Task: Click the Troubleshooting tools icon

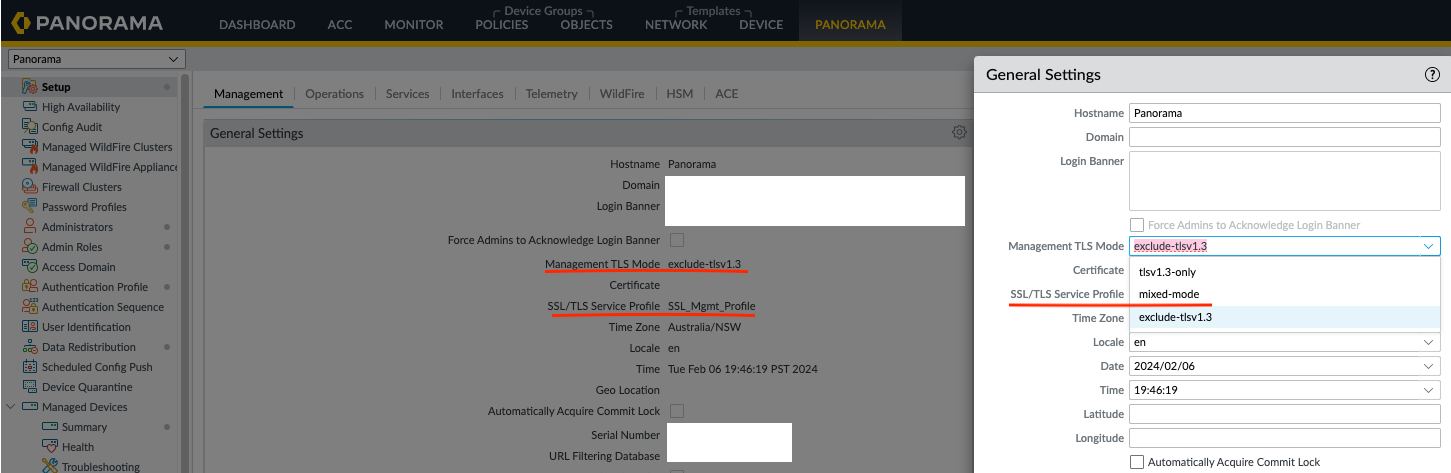Action: pyautogui.click(x=50, y=466)
